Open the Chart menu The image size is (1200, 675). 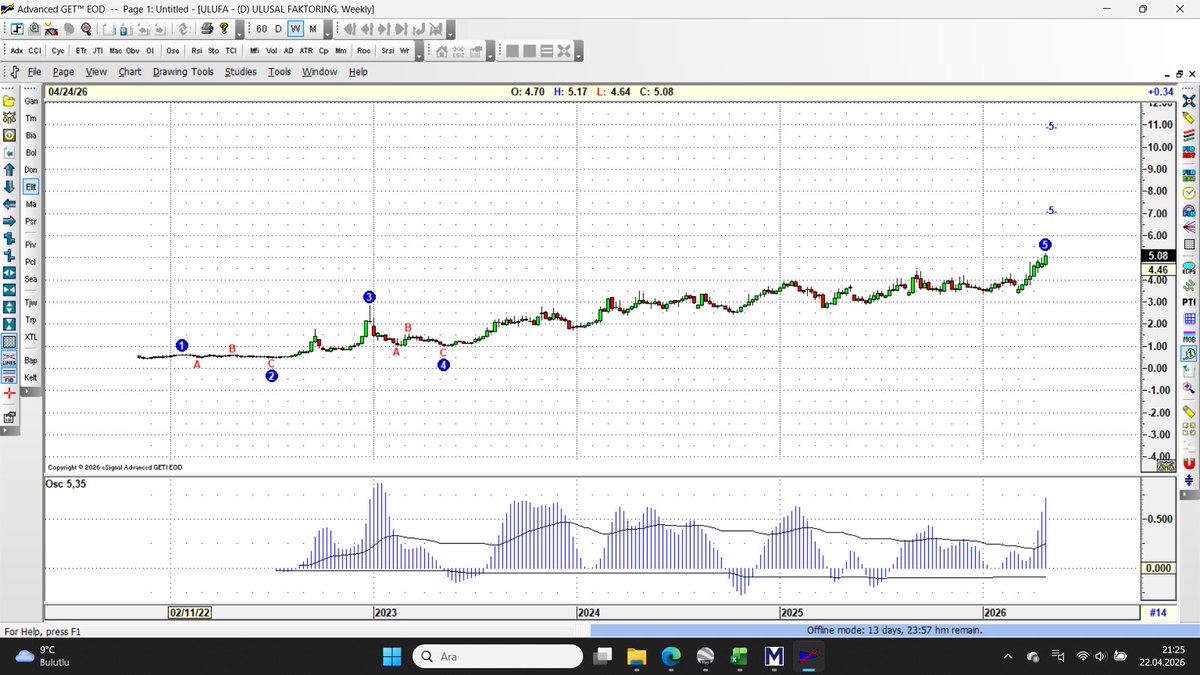tap(130, 72)
